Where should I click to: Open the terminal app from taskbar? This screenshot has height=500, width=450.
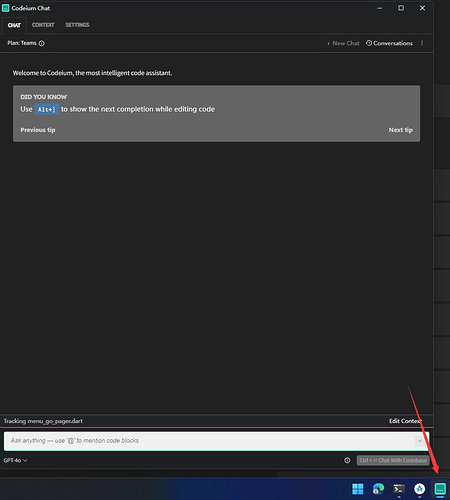399,489
